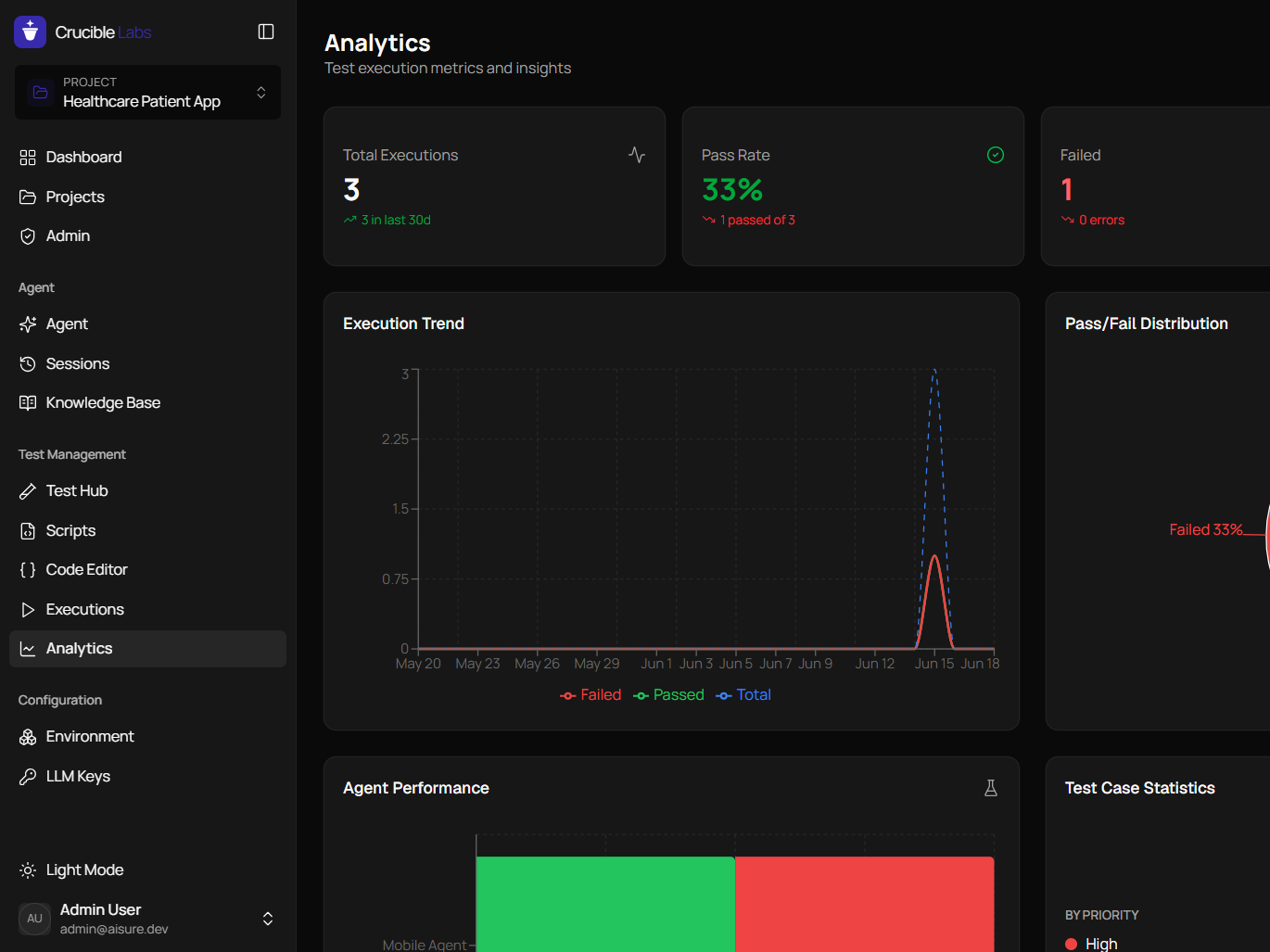Click the 'admin@aisure.dev' email text
1270x952 pixels.
[114, 929]
